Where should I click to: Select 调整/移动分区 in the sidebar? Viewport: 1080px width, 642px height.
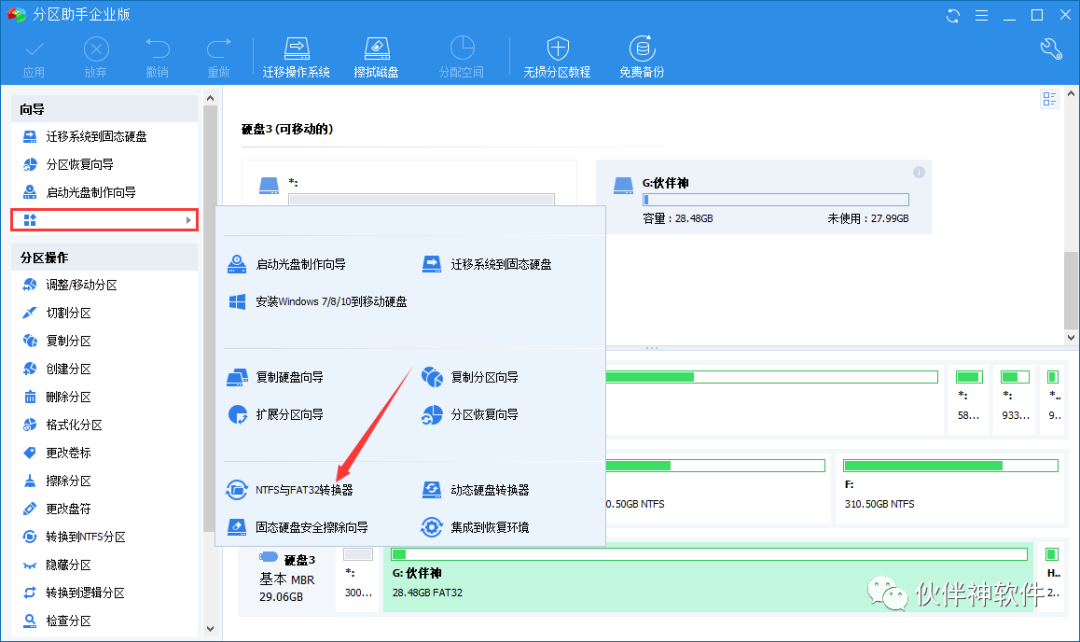80,284
